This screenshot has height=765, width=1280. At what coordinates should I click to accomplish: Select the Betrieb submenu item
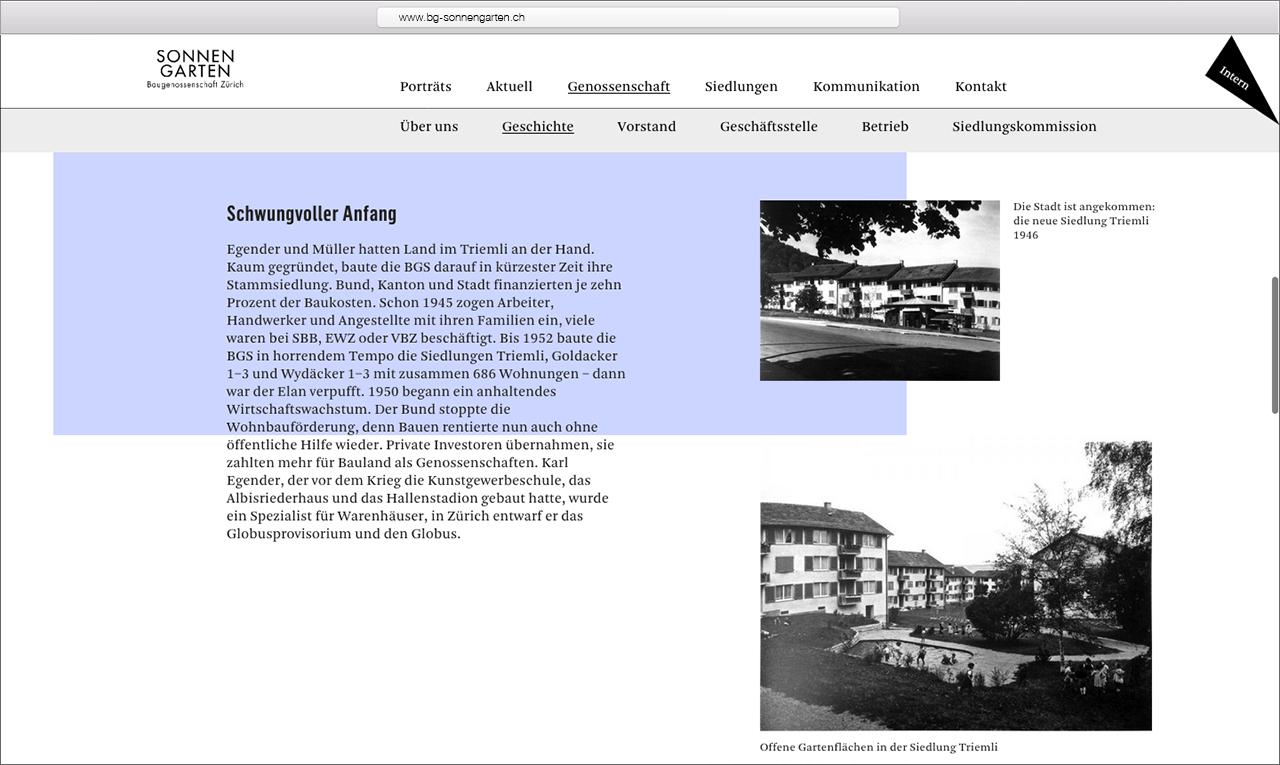click(x=885, y=127)
